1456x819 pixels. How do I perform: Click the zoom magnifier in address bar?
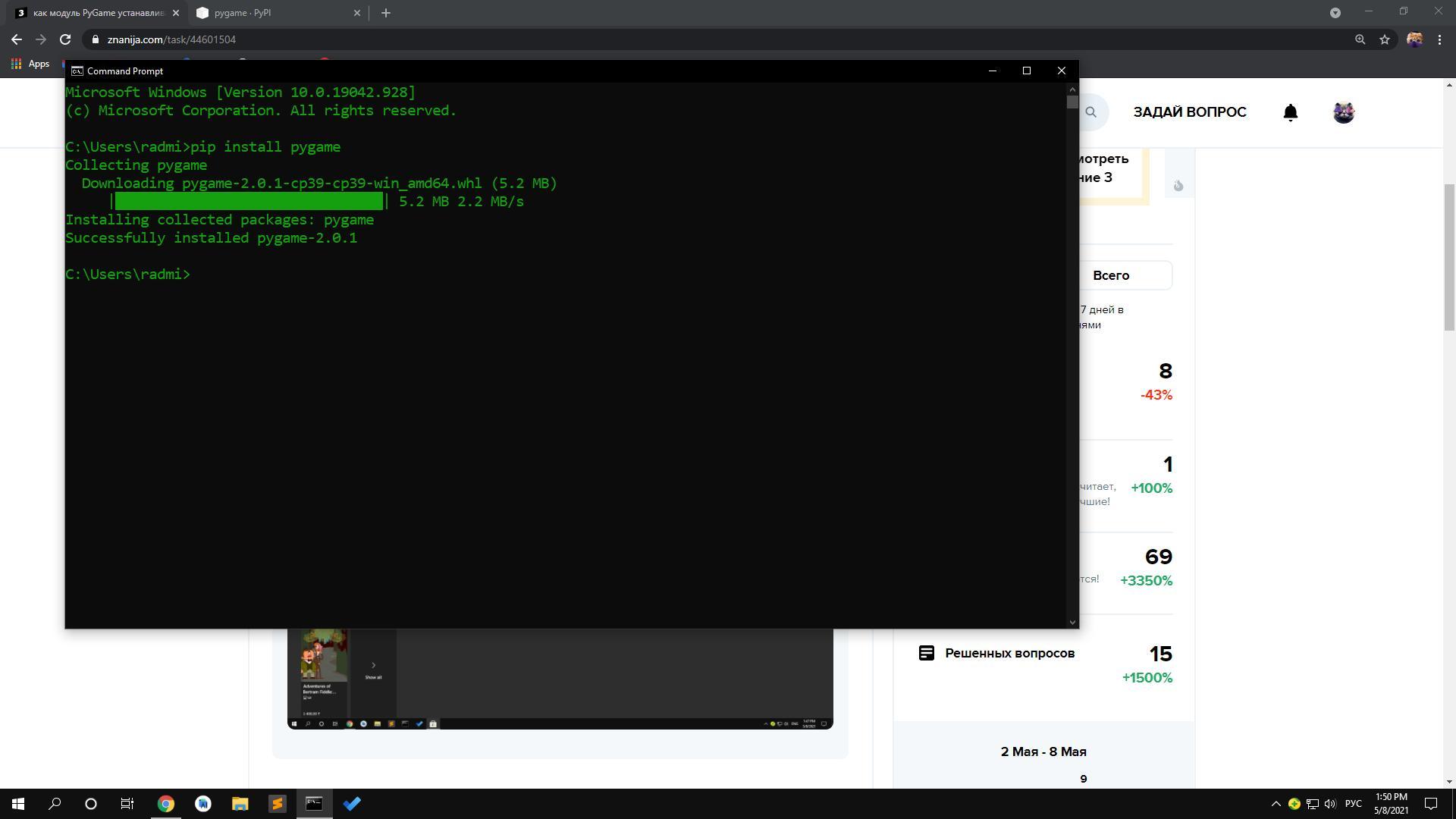coord(1360,39)
